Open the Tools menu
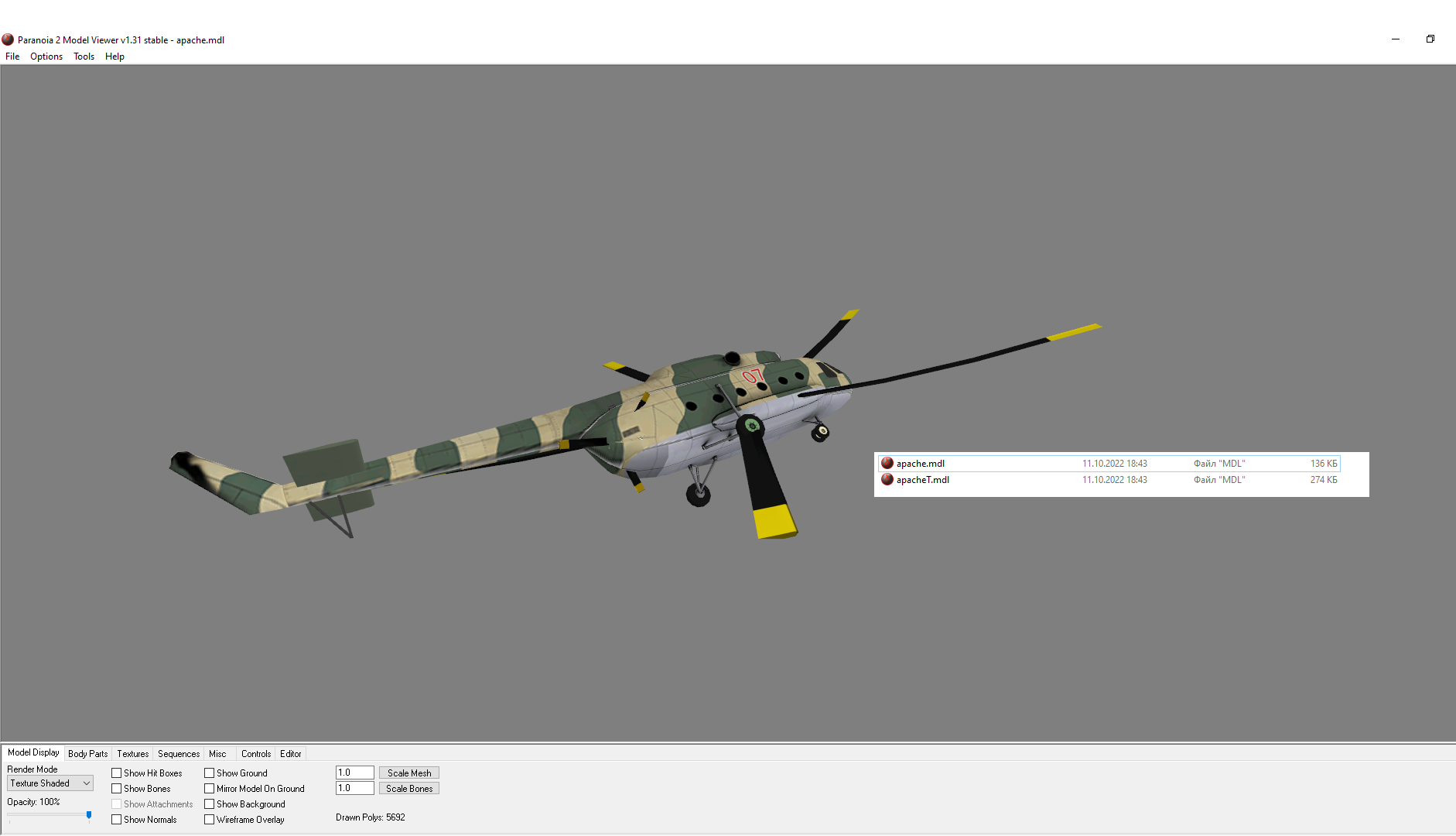1456x836 pixels. [84, 57]
